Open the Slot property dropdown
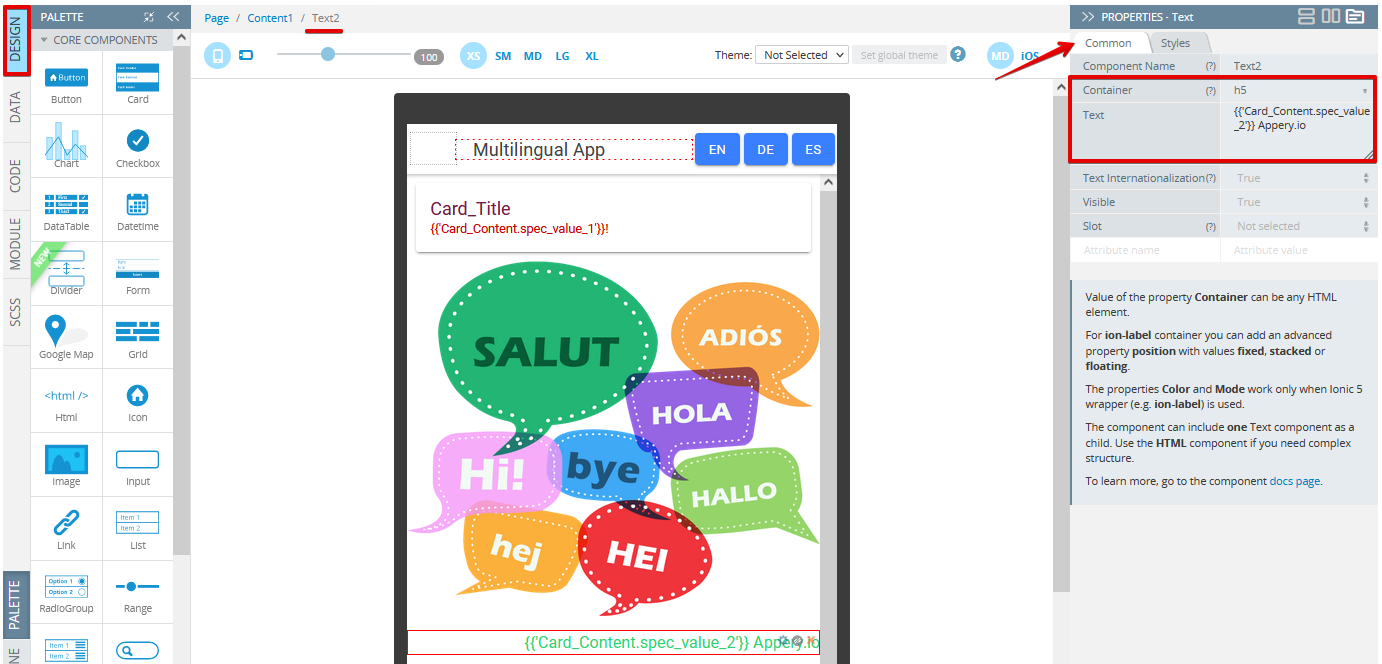Screen dimensions: 1382x664 pos(1300,226)
